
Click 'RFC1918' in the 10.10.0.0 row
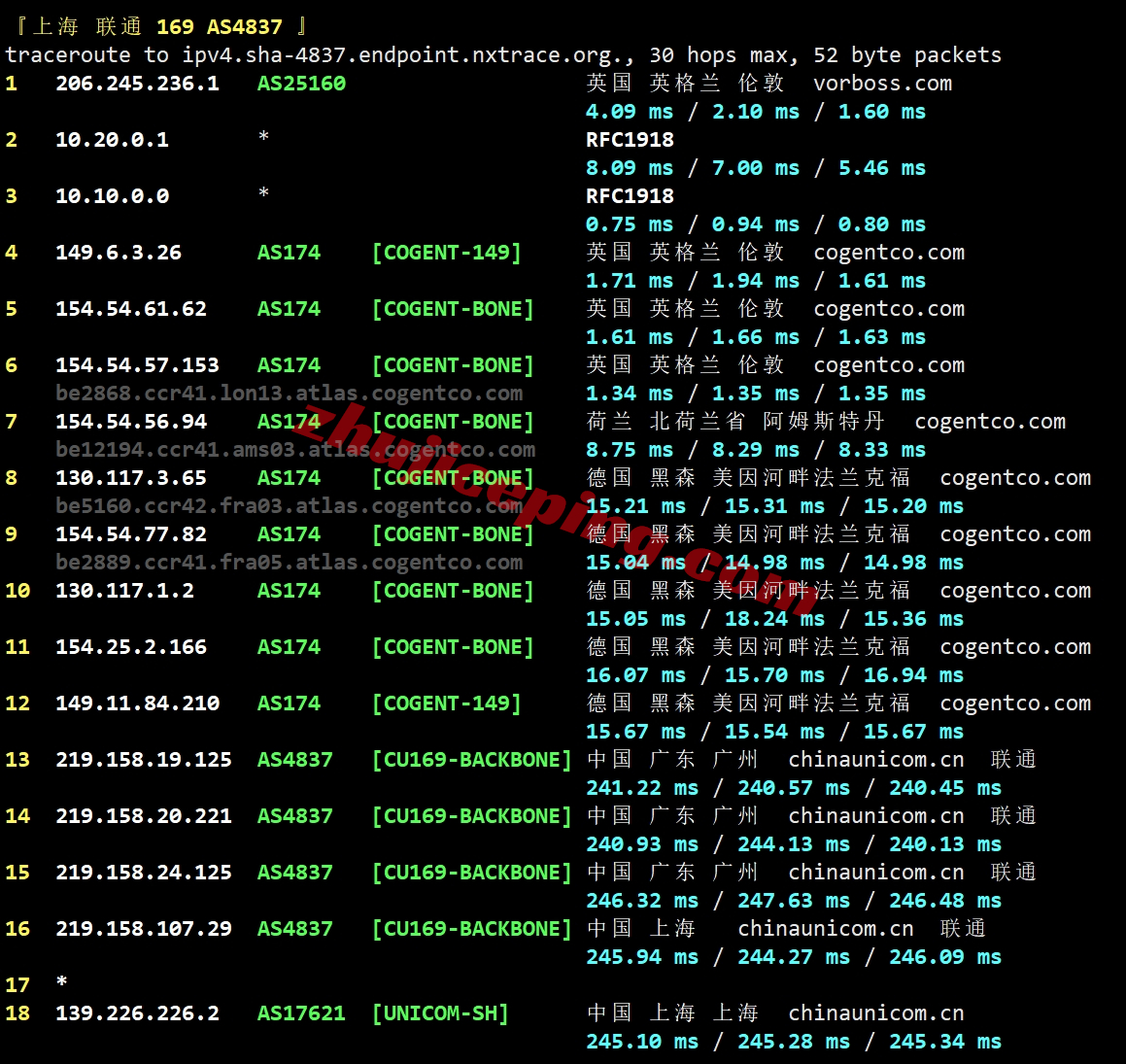tap(630, 196)
